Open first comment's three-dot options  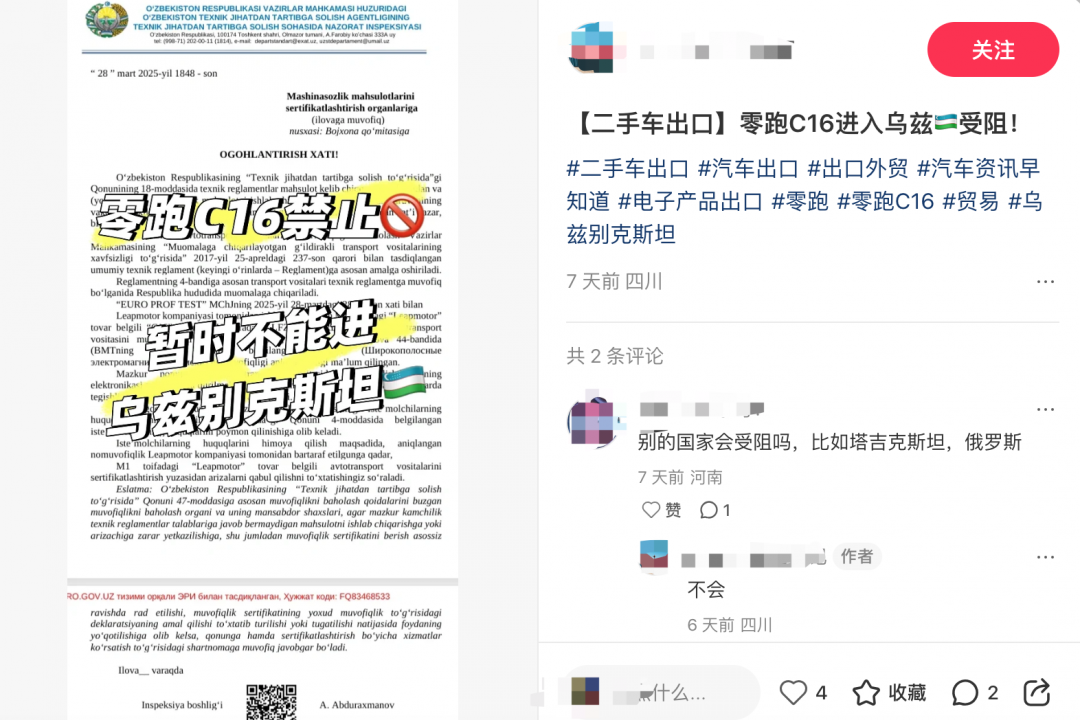1045,409
